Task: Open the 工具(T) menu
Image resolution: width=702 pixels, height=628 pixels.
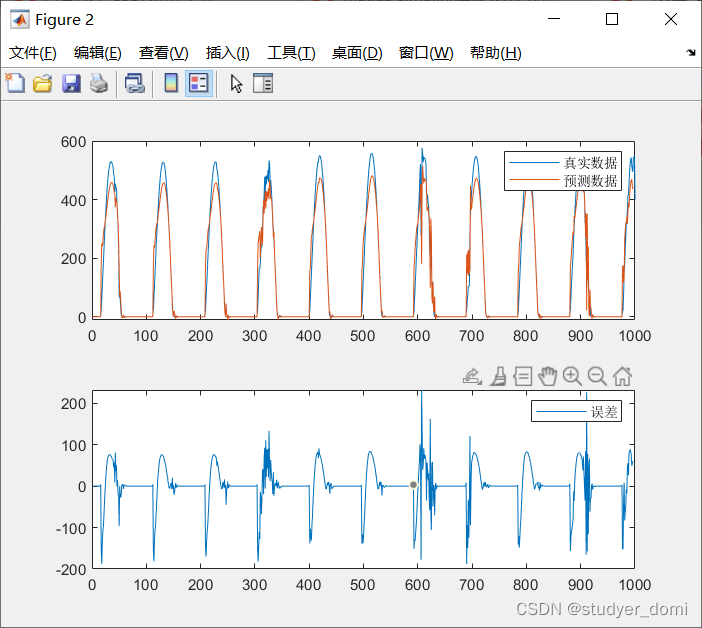Action: pyautogui.click(x=291, y=53)
